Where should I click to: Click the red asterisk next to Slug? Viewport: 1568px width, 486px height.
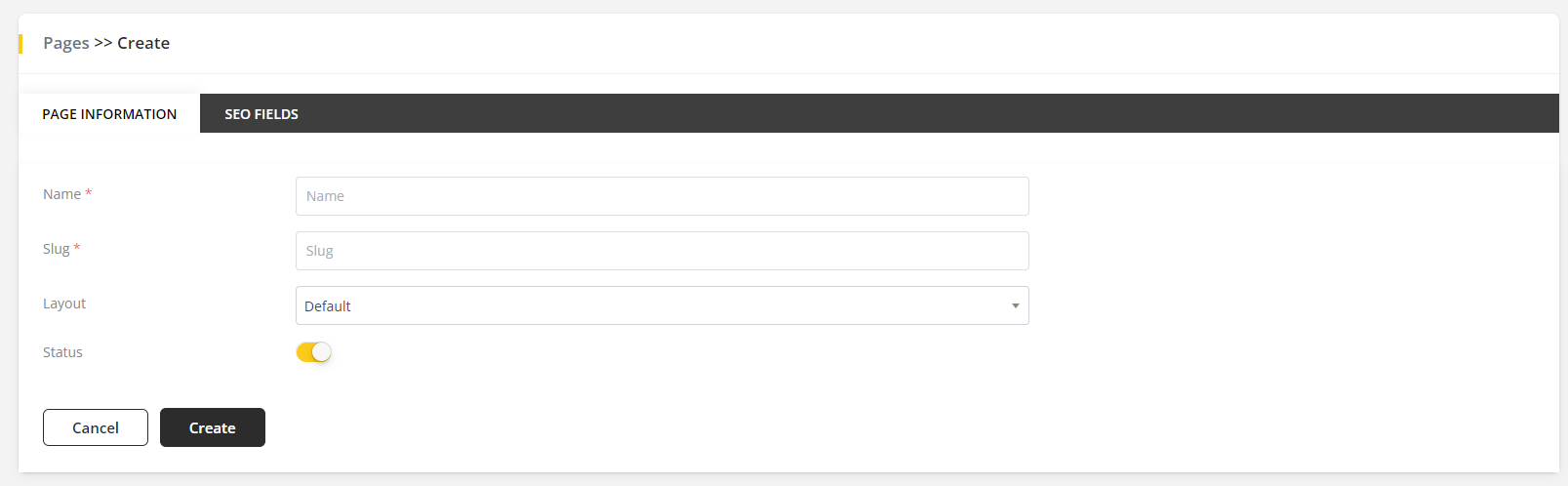(77, 248)
